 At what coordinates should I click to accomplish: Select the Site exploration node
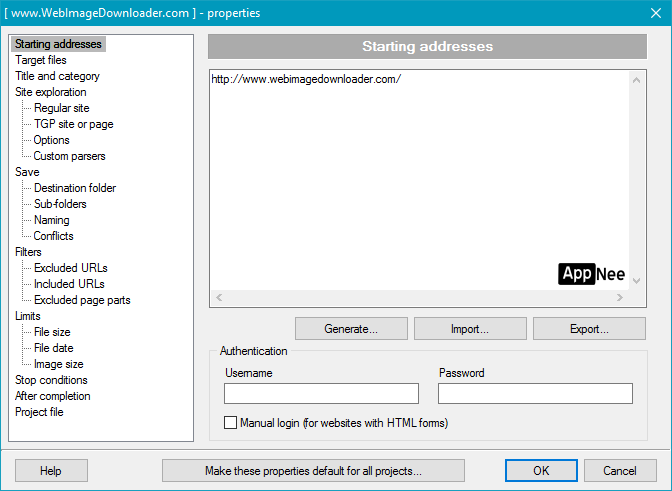pyautogui.click(x=51, y=92)
